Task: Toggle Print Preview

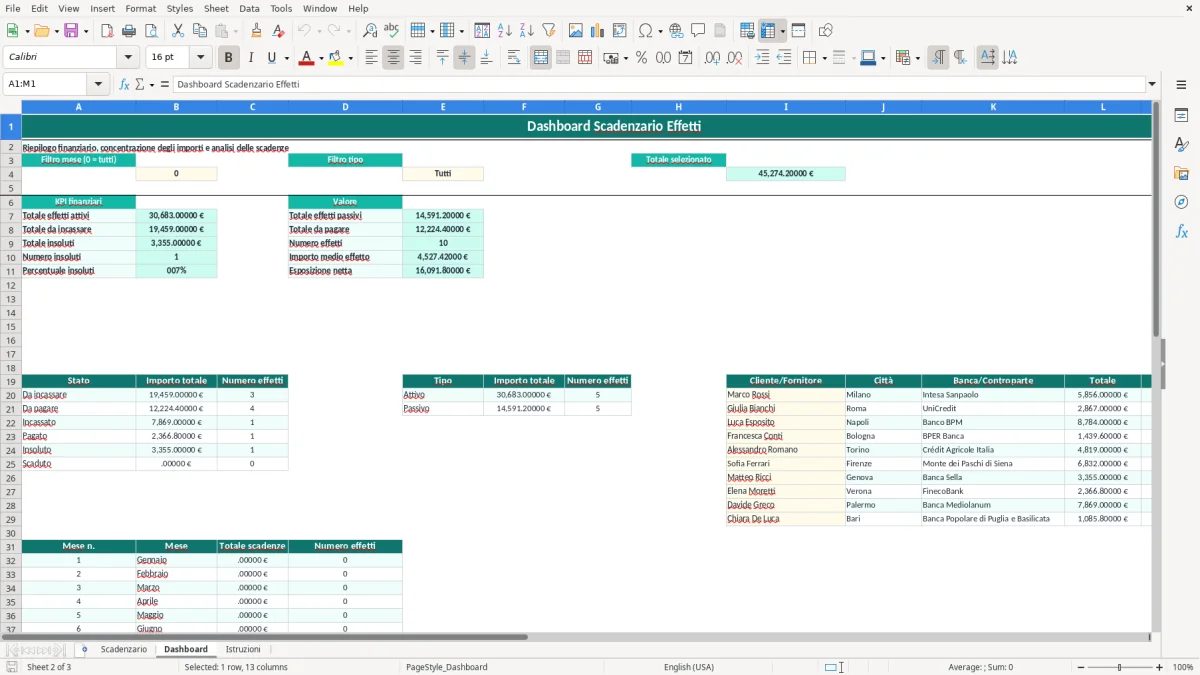Action: tap(151, 31)
